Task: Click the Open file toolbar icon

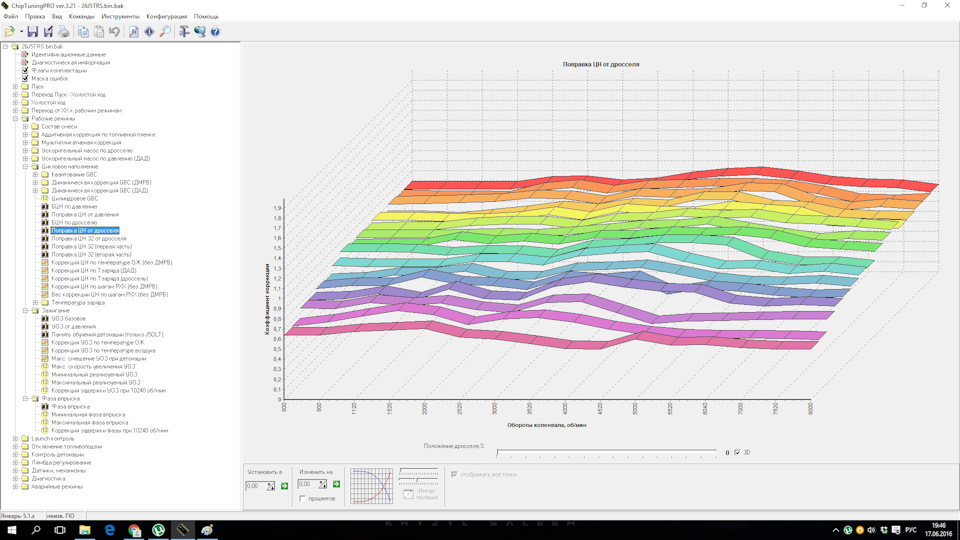Action: point(10,32)
